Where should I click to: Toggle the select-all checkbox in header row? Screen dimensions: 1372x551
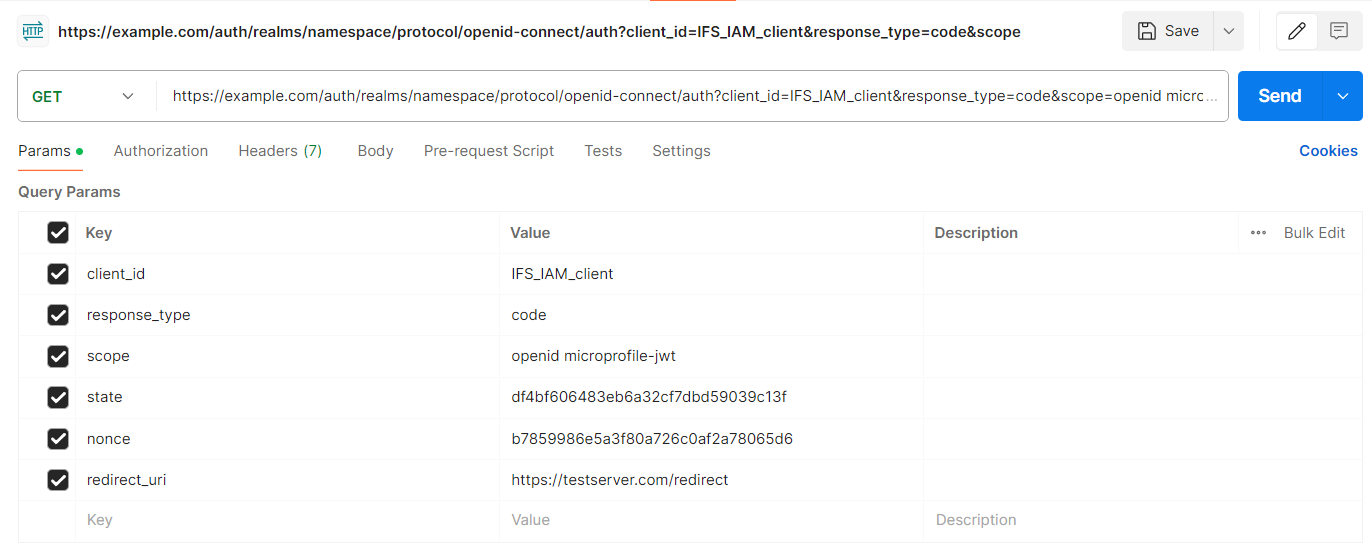58,233
